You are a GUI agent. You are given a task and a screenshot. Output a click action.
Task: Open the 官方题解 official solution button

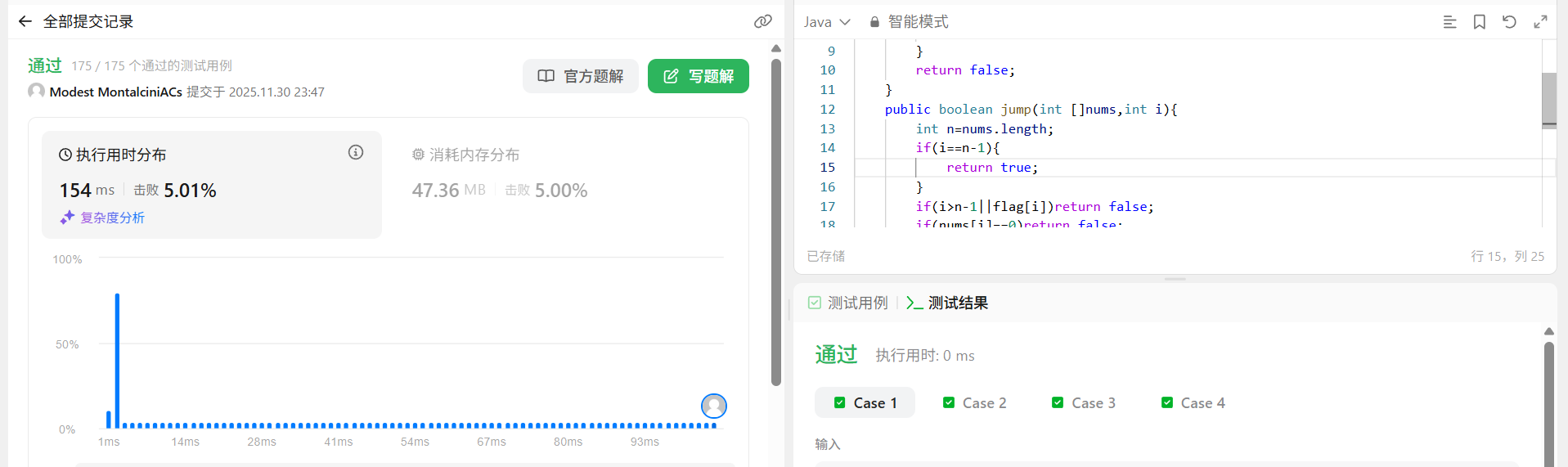[x=581, y=76]
